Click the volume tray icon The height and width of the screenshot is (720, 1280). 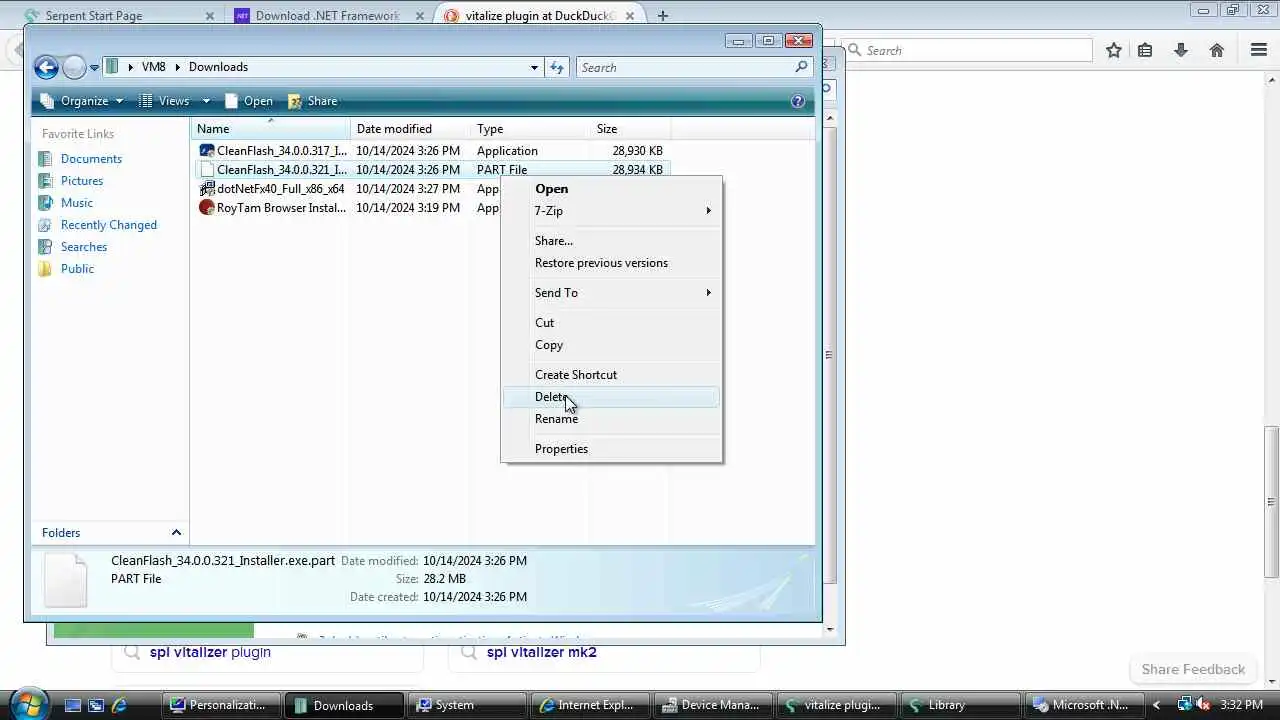1204,705
